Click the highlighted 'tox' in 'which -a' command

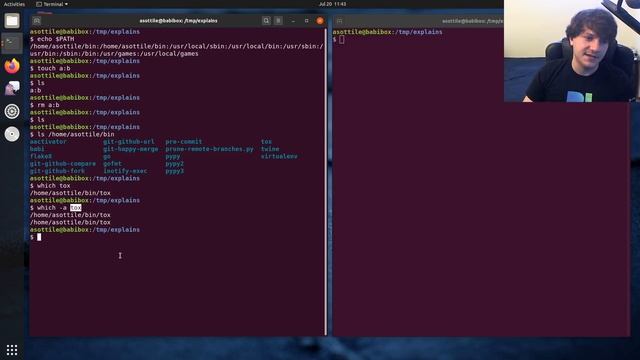tap(76, 208)
